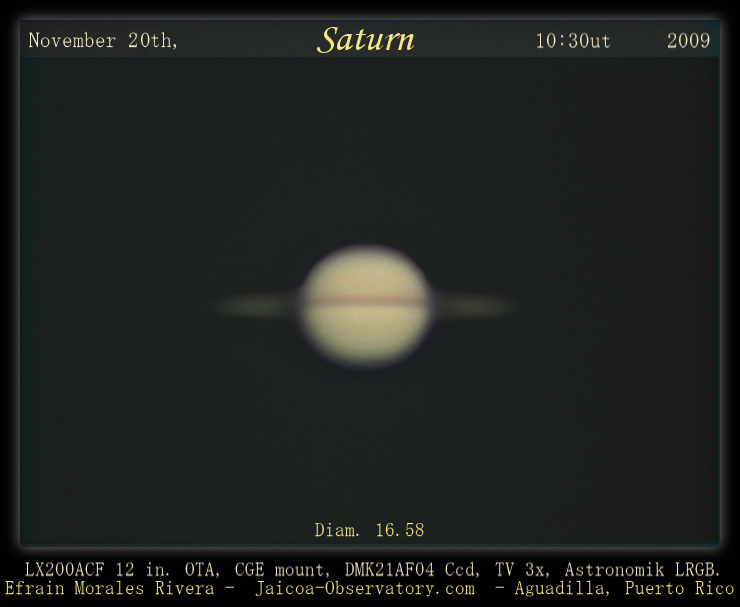This screenshot has height=607, width=740.
Task: Click the "2009" year text
Action: (689, 41)
